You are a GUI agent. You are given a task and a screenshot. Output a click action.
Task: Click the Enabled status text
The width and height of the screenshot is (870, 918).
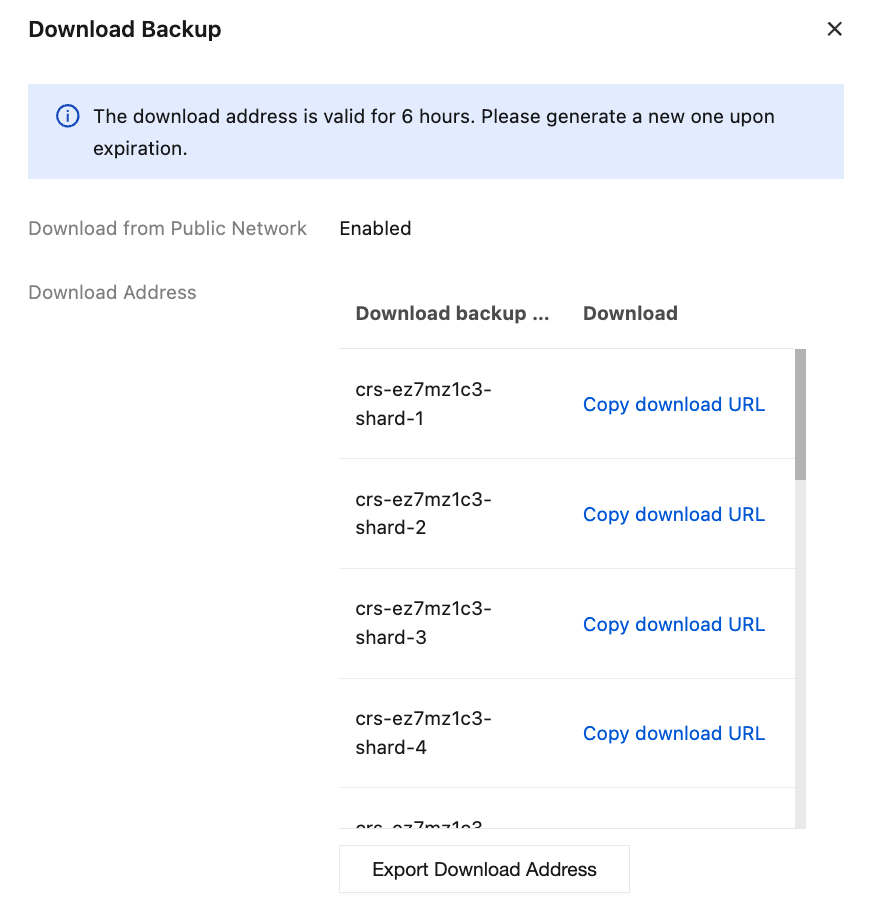375,228
